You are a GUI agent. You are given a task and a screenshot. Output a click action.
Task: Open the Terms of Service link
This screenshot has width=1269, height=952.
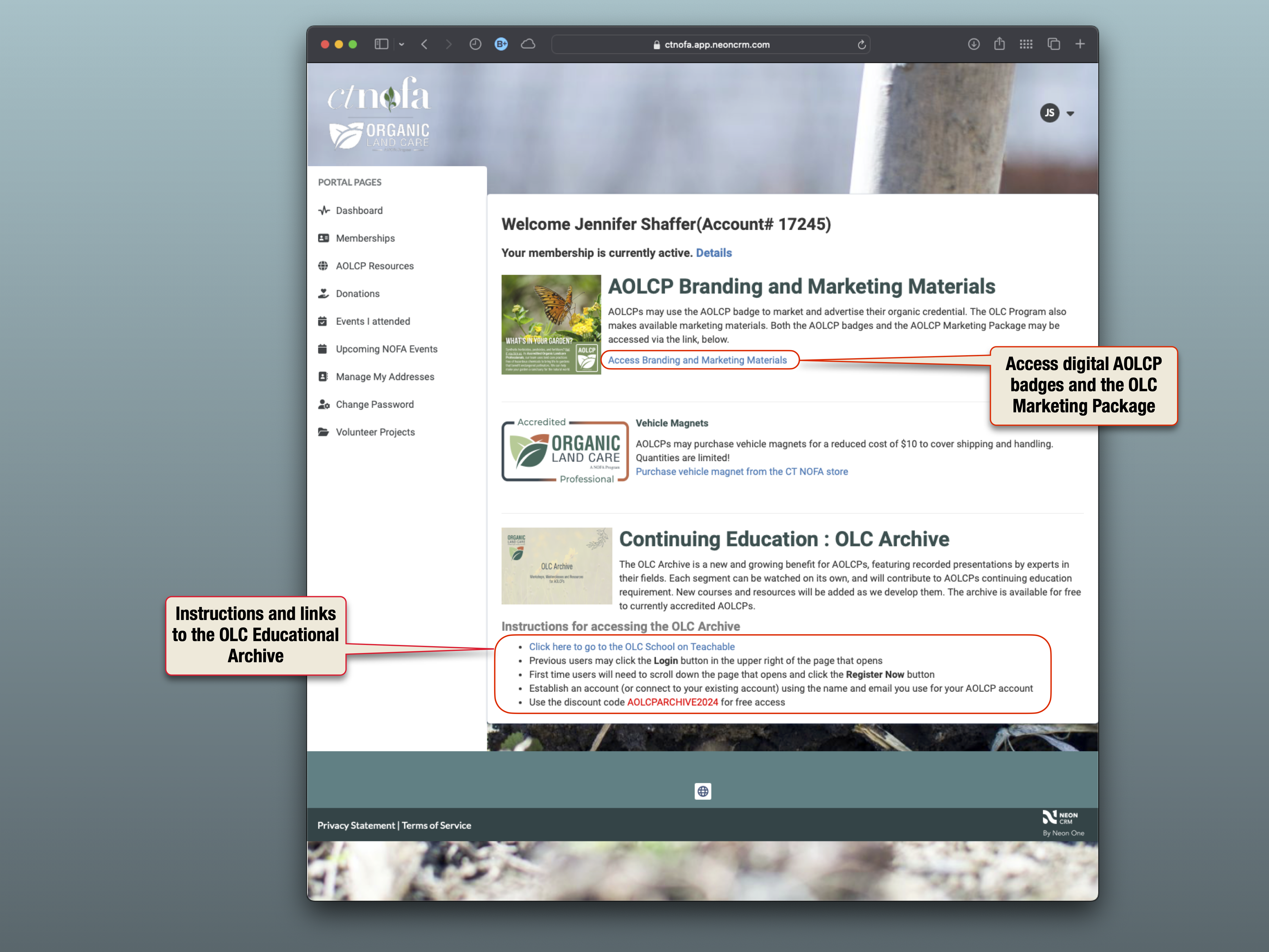[436, 826]
